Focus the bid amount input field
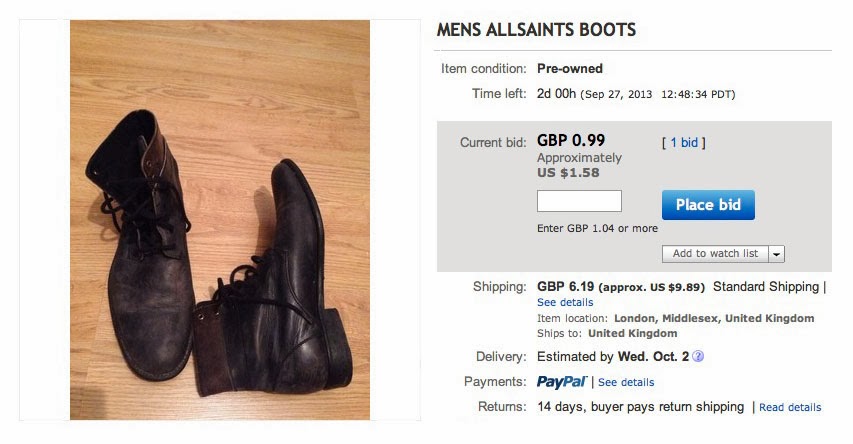853x444 pixels. [x=579, y=201]
